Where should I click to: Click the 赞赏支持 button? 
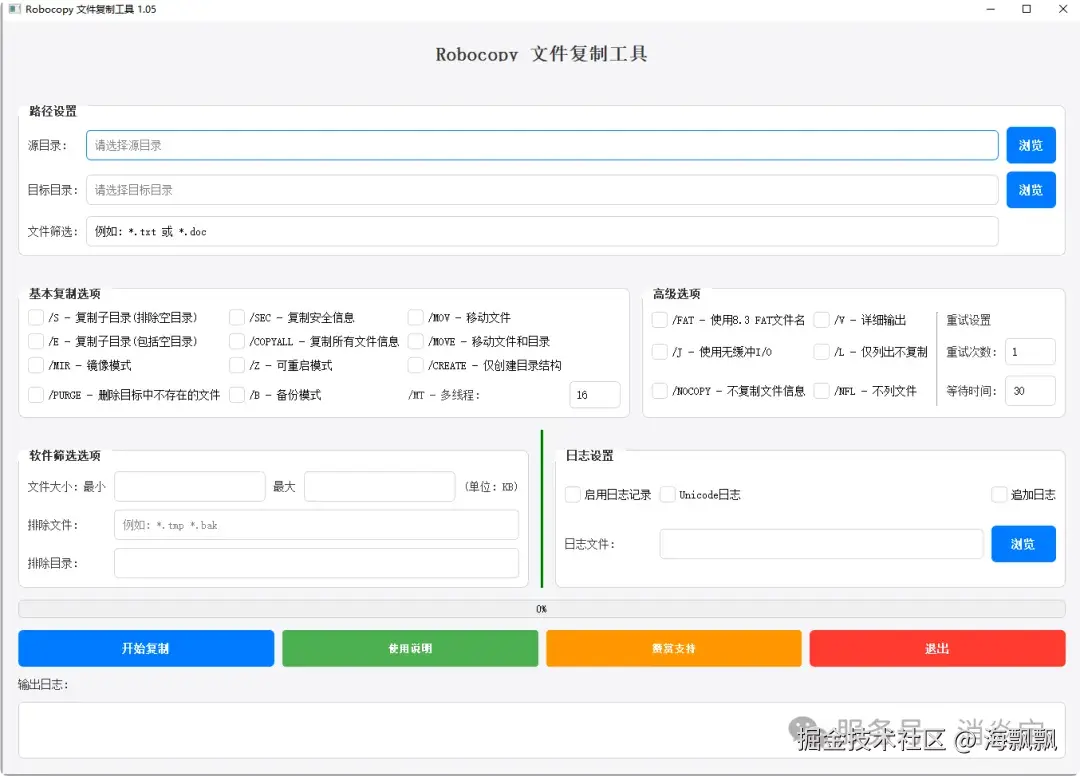pos(673,648)
